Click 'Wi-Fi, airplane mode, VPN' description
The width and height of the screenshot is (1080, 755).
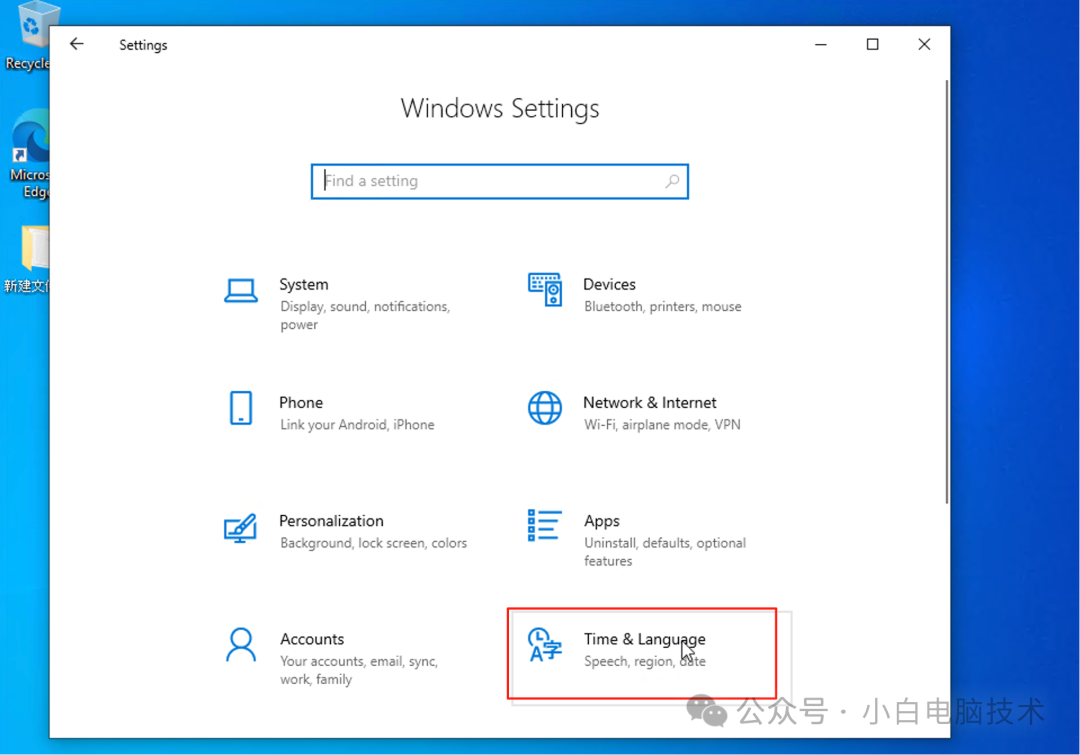point(663,425)
